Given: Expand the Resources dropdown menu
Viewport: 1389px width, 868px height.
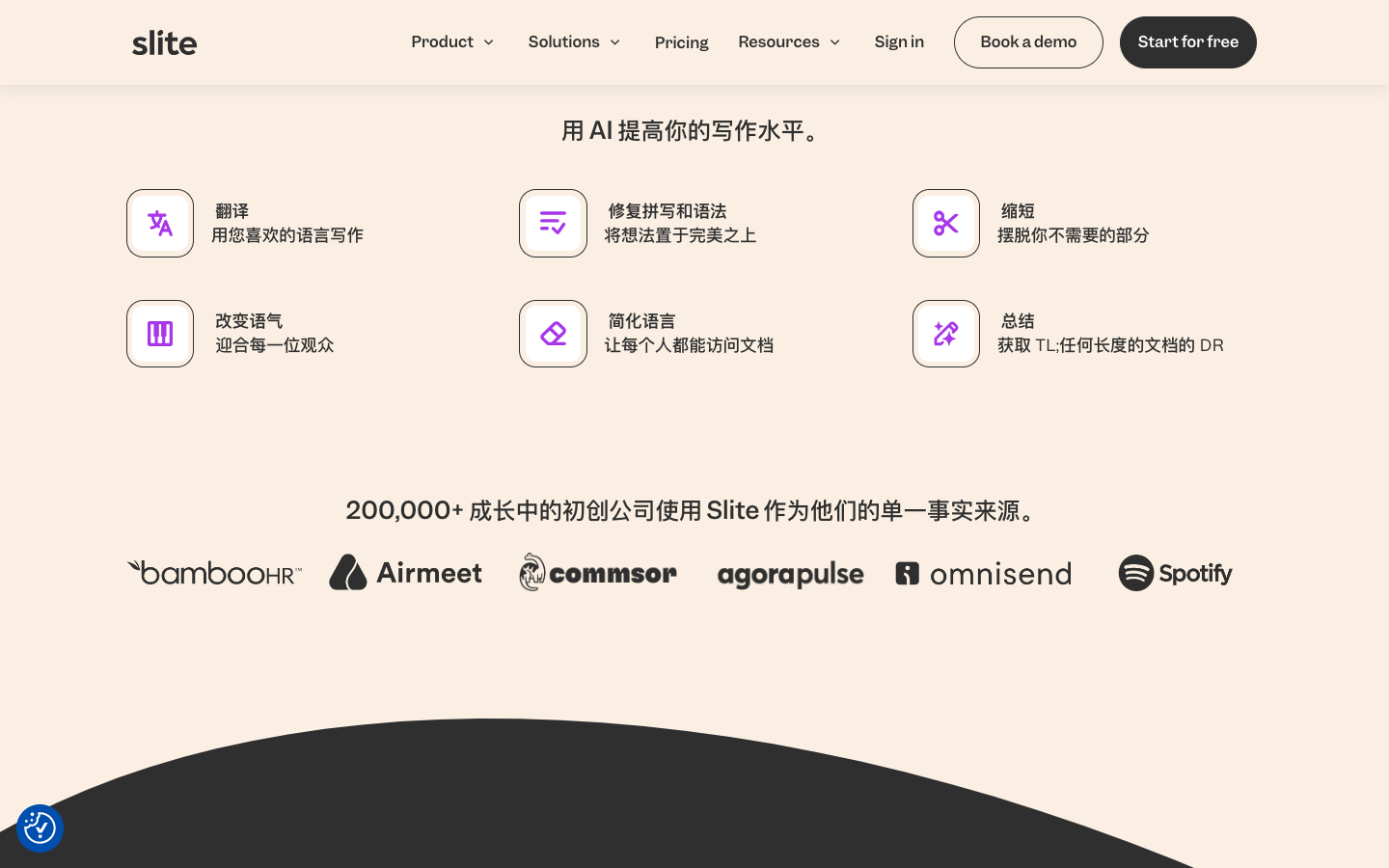Looking at the screenshot, I should pos(789,42).
